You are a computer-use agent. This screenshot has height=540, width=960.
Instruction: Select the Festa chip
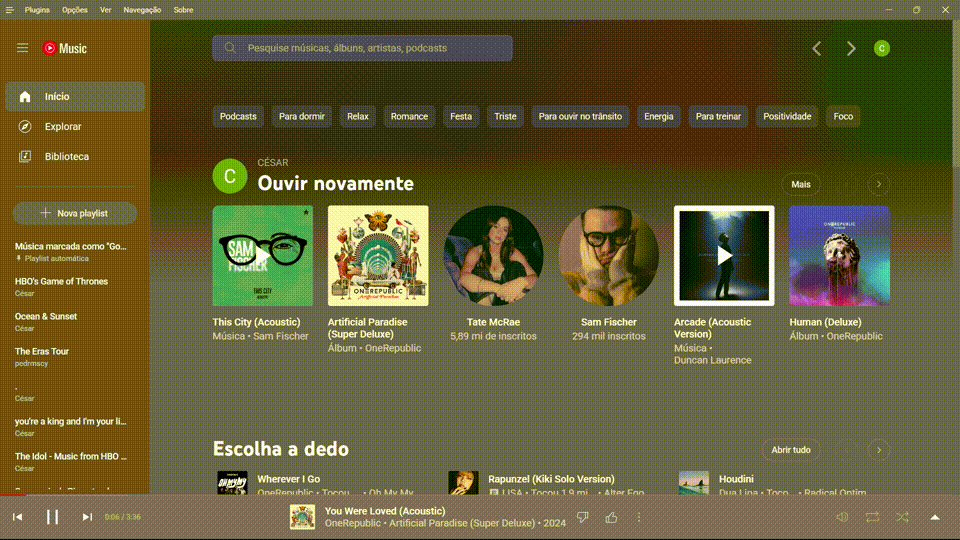tap(461, 116)
